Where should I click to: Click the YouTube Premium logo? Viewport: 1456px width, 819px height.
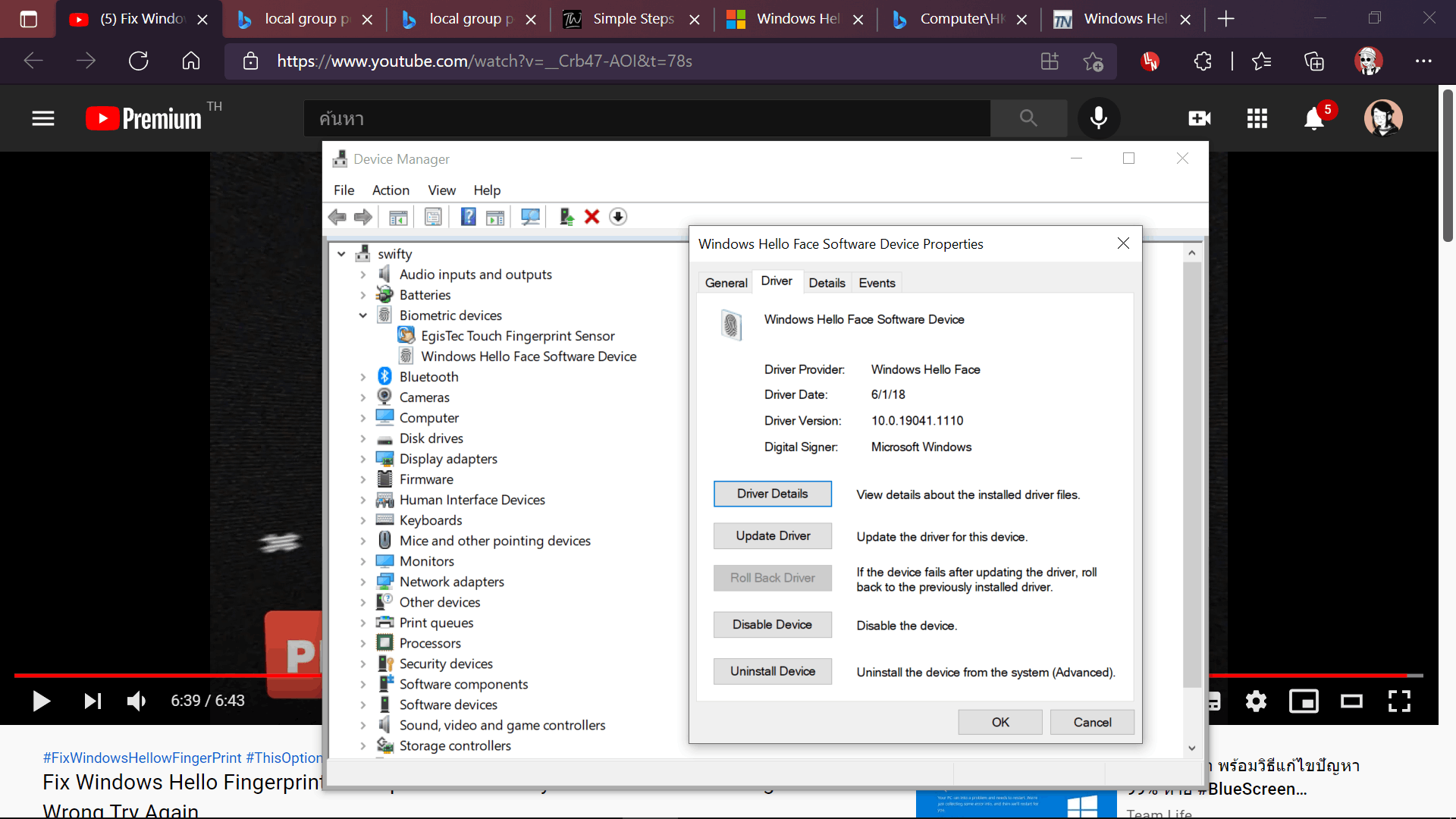click(144, 118)
